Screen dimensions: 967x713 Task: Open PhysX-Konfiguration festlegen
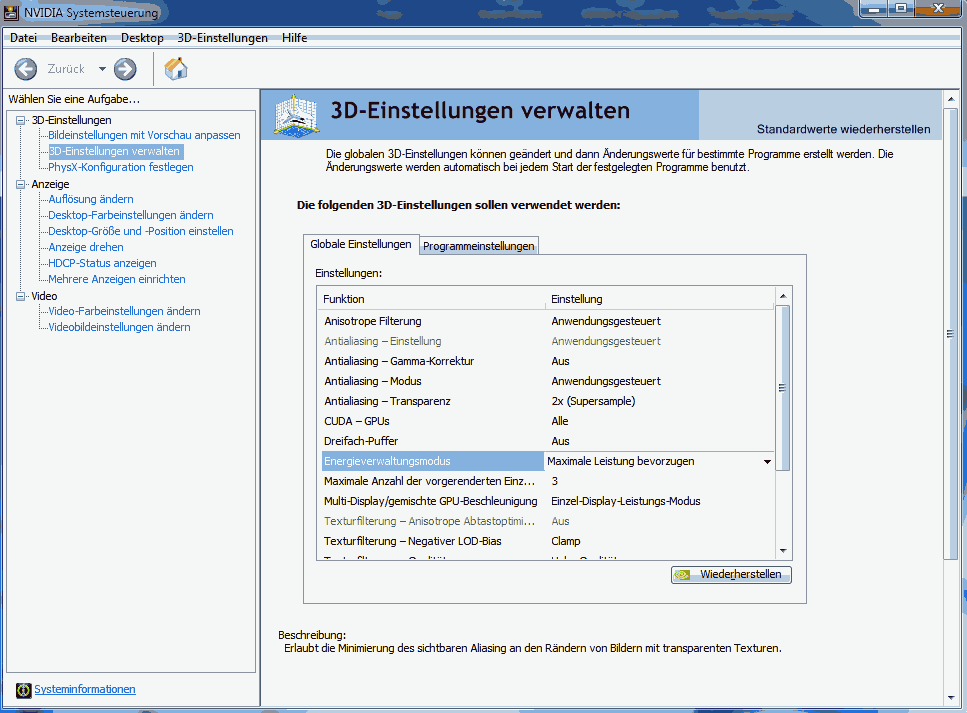(121, 167)
